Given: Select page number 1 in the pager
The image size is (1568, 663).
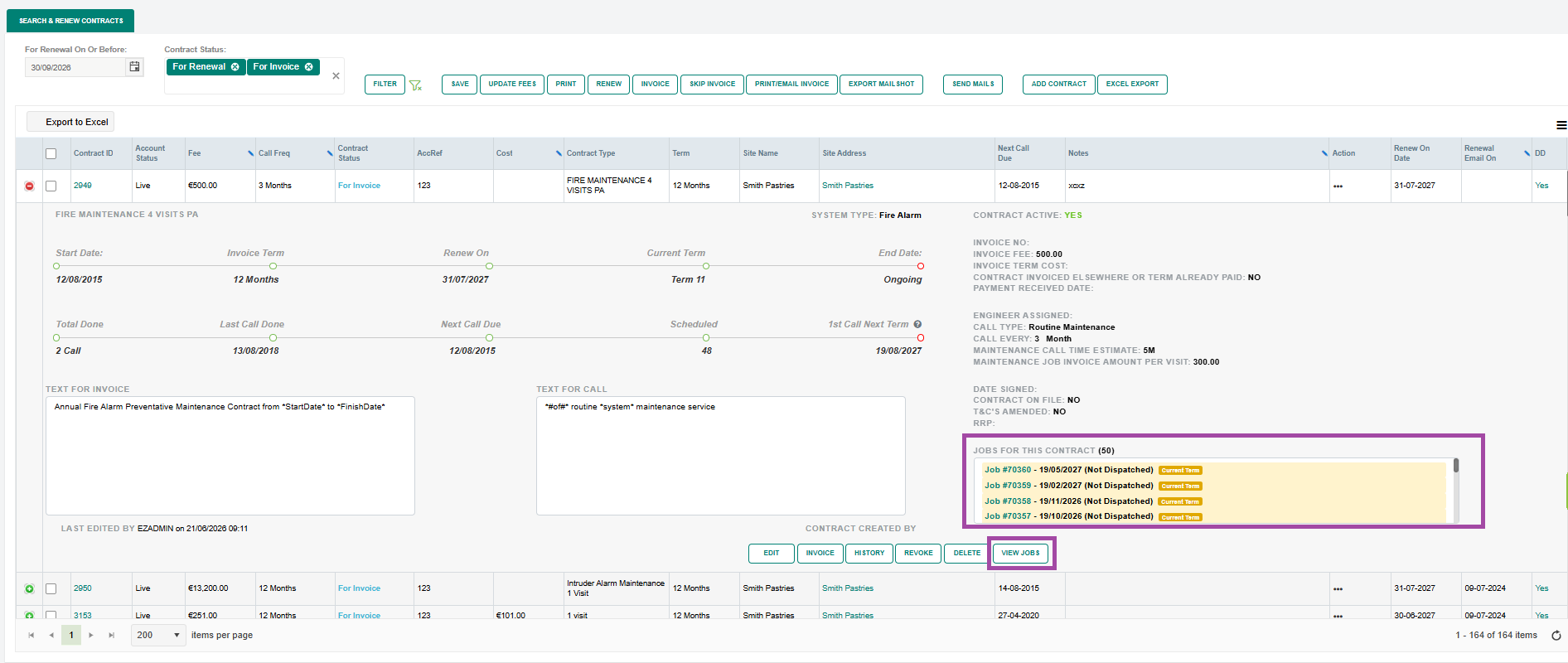Looking at the screenshot, I should [x=71, y=636].
